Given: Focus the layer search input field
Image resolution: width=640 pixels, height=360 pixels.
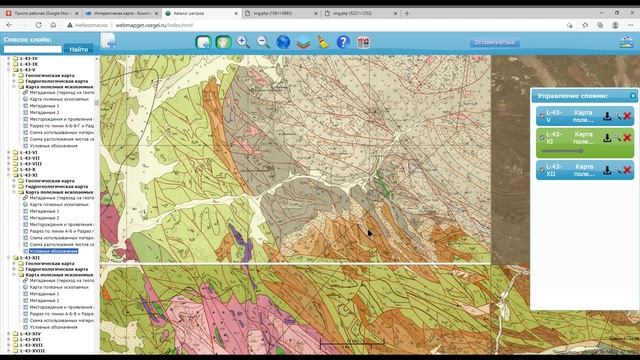Looking at the screenshot, I should [33, 49].
